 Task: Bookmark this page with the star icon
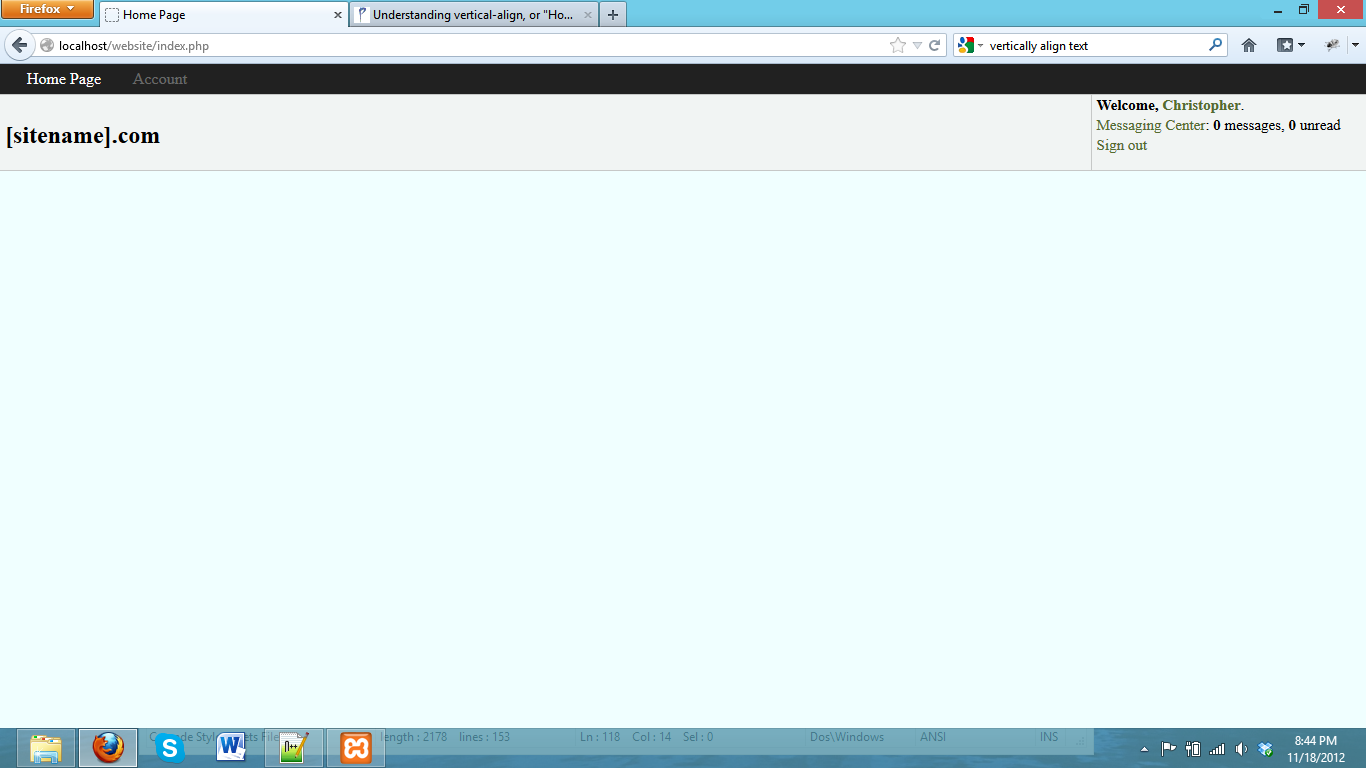coord(897,45)
